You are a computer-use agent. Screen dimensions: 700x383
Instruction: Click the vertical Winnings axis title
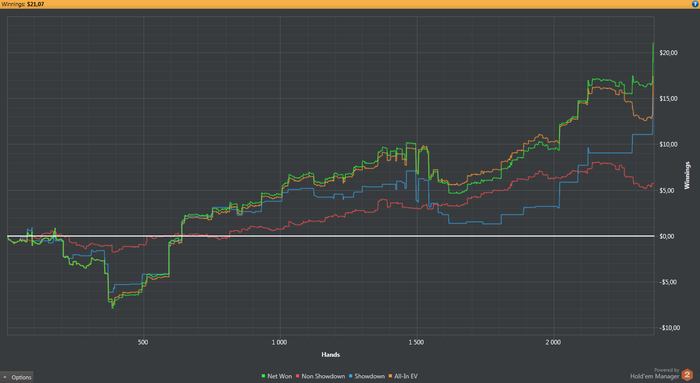pos(687,175)
